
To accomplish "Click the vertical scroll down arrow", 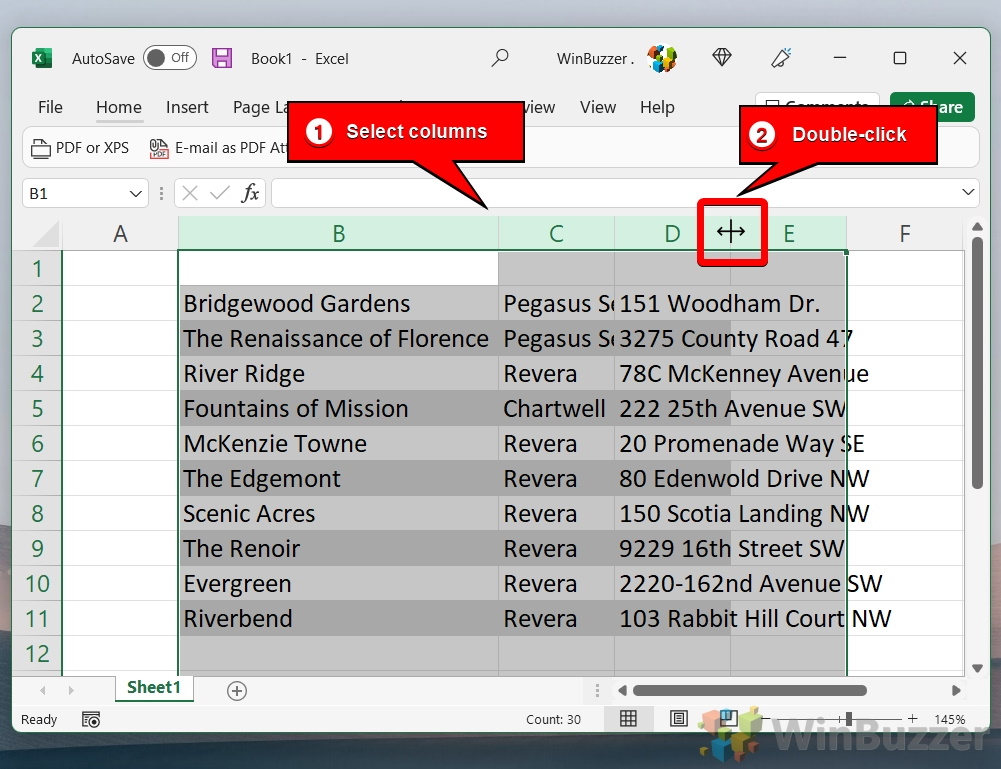I will [977, 668].
